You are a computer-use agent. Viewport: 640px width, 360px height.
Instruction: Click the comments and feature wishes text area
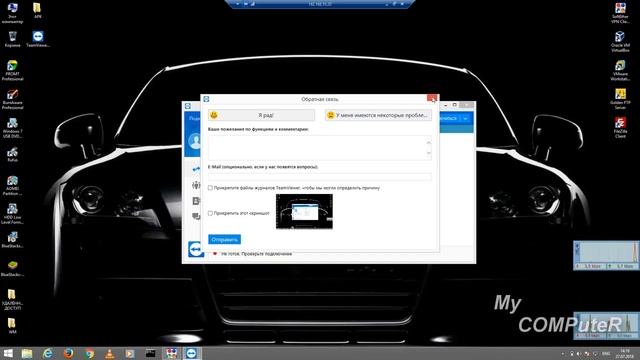320,147
